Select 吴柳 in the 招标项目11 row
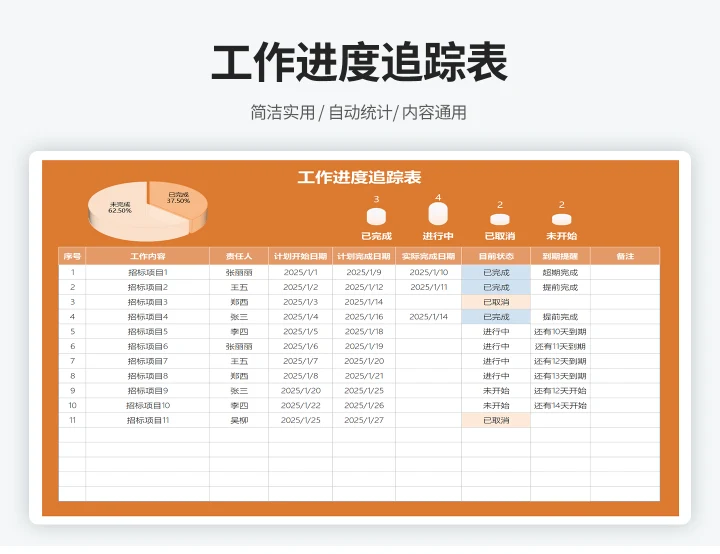720x554 pixels. pyautogui.click(x=239, y=420)
